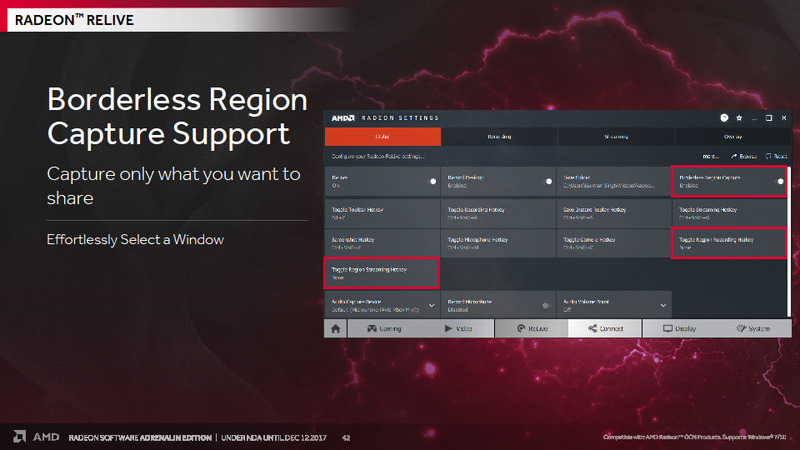
Task: Open the Connect section via share icon
Action: 605,329
